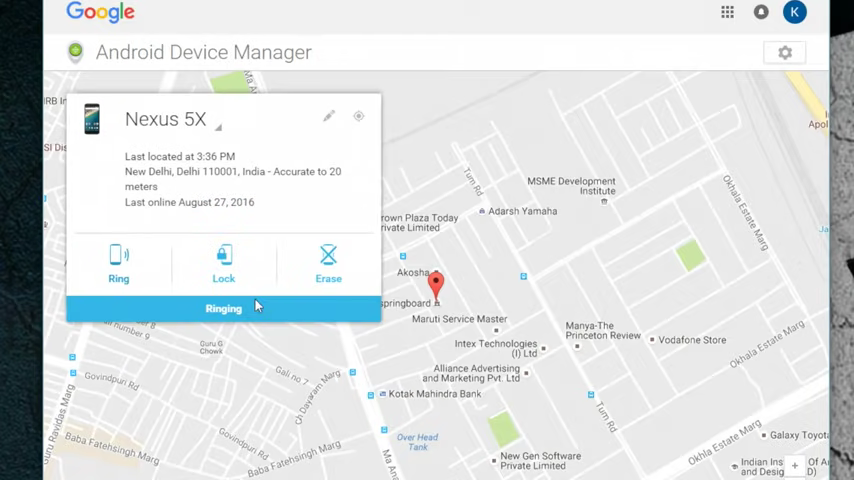854x480 pixels.
Task: Click the Lock label
Action: (224, 278)
